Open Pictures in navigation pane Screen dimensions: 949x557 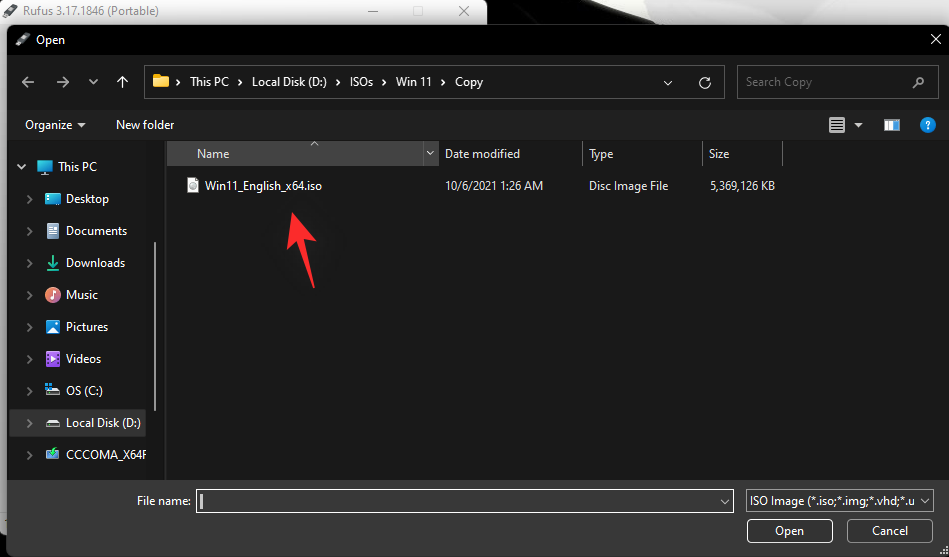click(87, 327)
